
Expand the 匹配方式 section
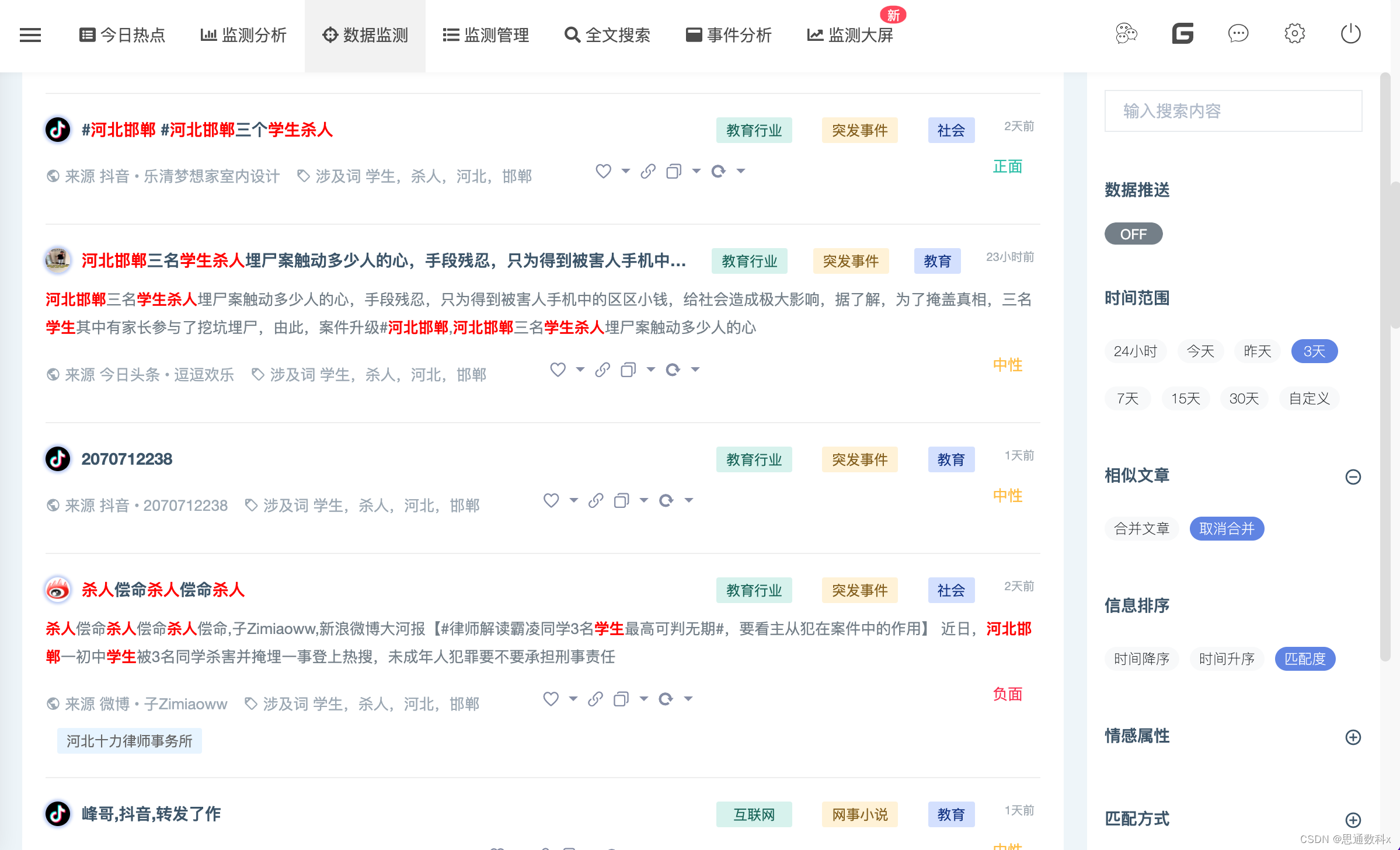1353,820
